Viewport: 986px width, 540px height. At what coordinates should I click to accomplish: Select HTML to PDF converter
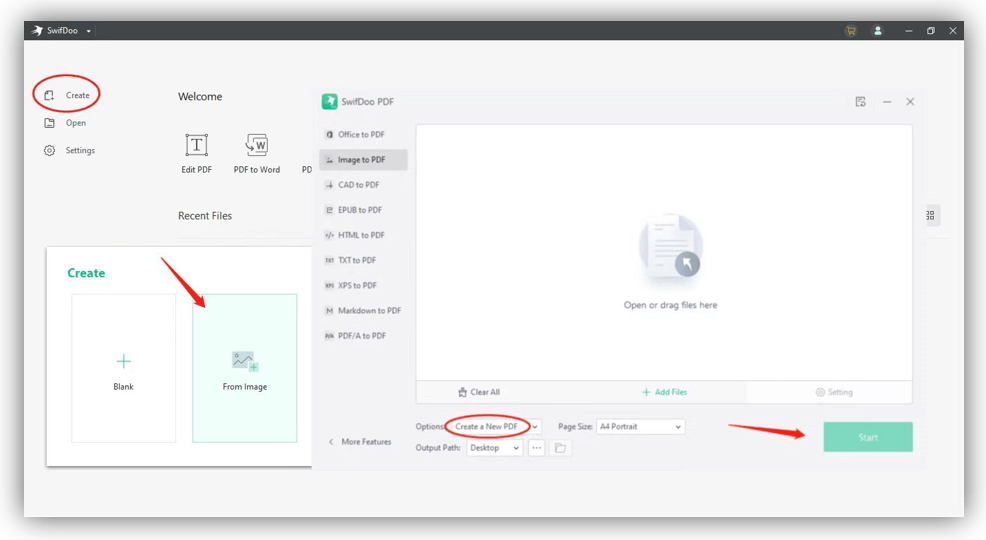coord(363,235)
